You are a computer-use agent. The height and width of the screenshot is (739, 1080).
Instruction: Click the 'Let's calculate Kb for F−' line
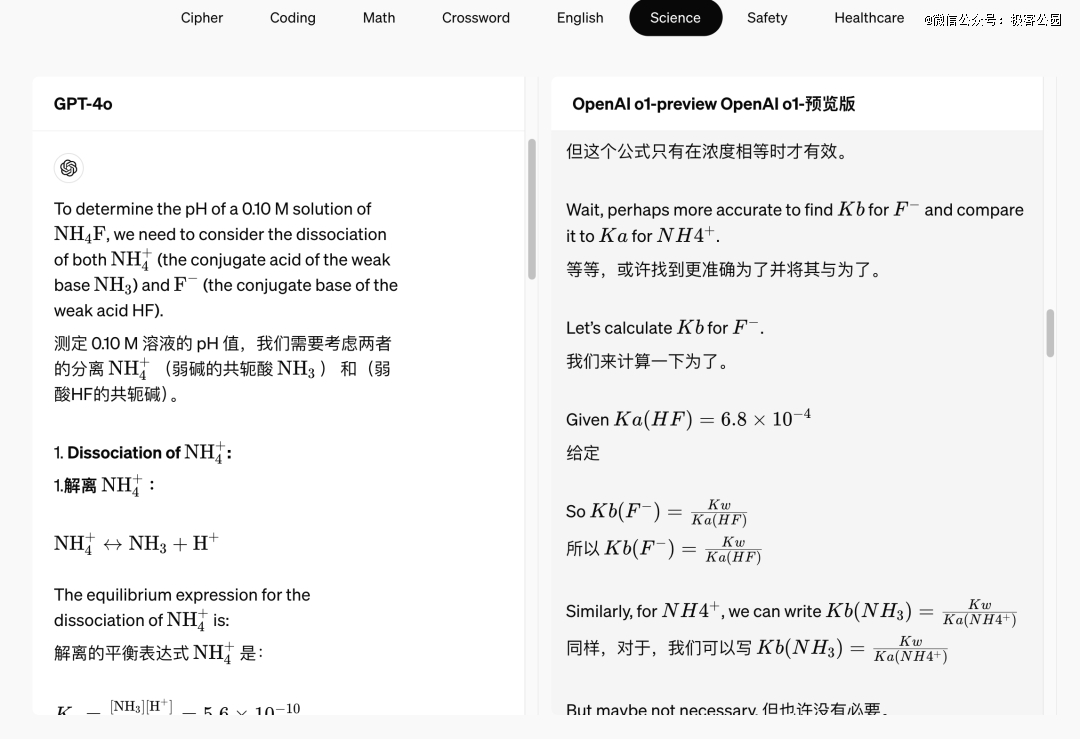[x=665, y=328]
